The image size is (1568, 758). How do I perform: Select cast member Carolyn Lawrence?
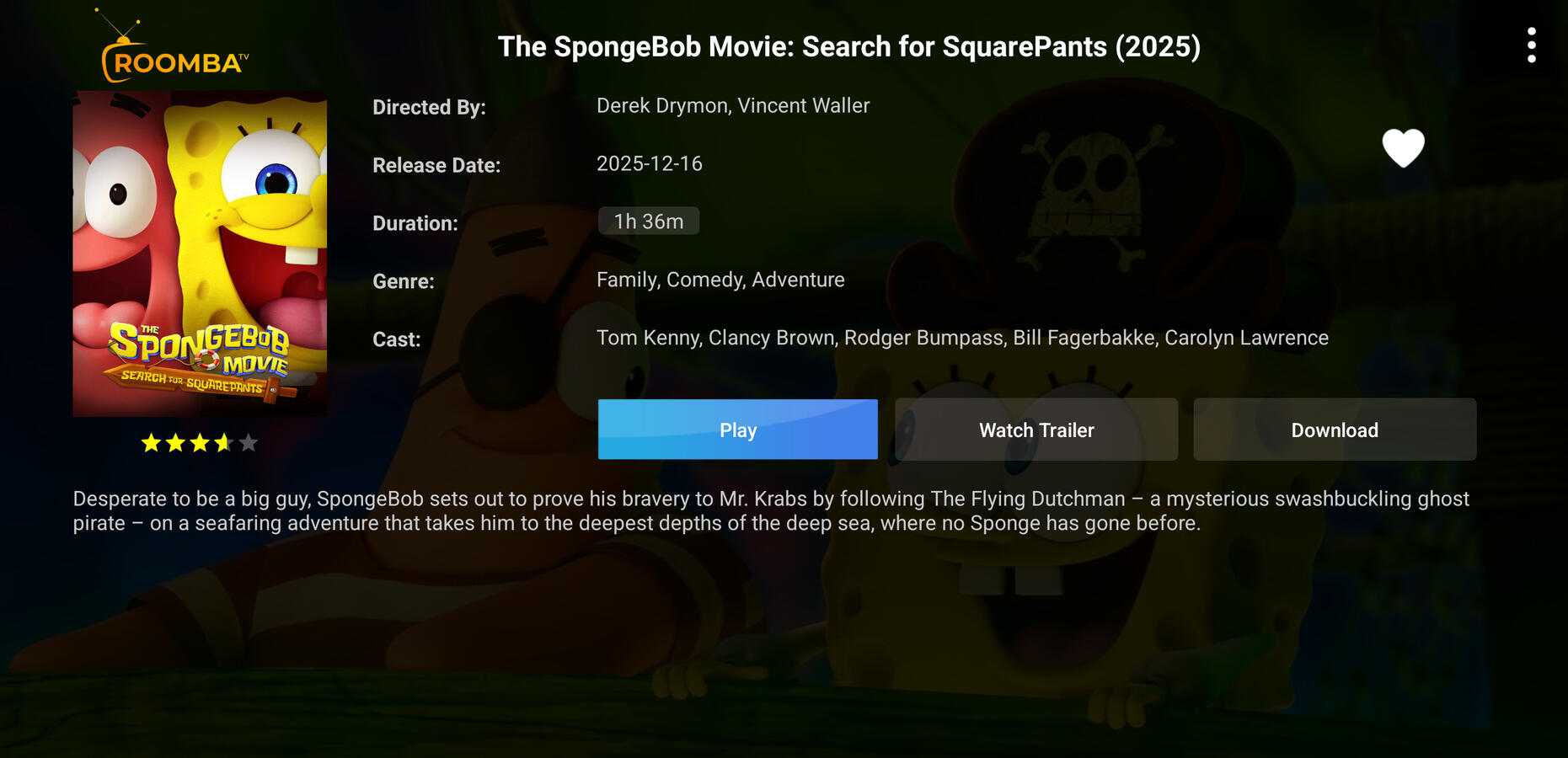pos(1246,339)
